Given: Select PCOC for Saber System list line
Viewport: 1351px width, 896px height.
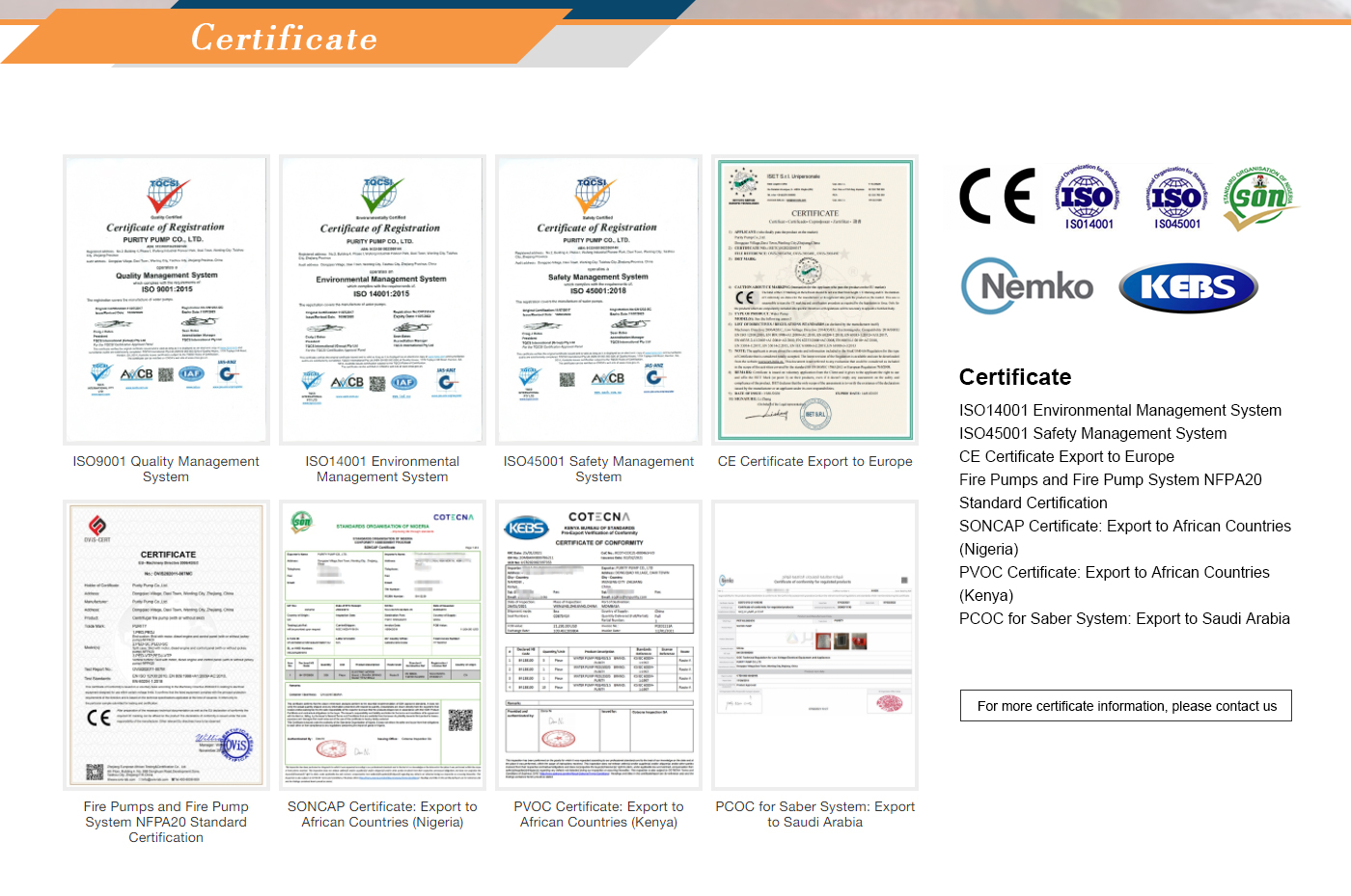Looking at the screenshot, I should [x=1124, y=618].
